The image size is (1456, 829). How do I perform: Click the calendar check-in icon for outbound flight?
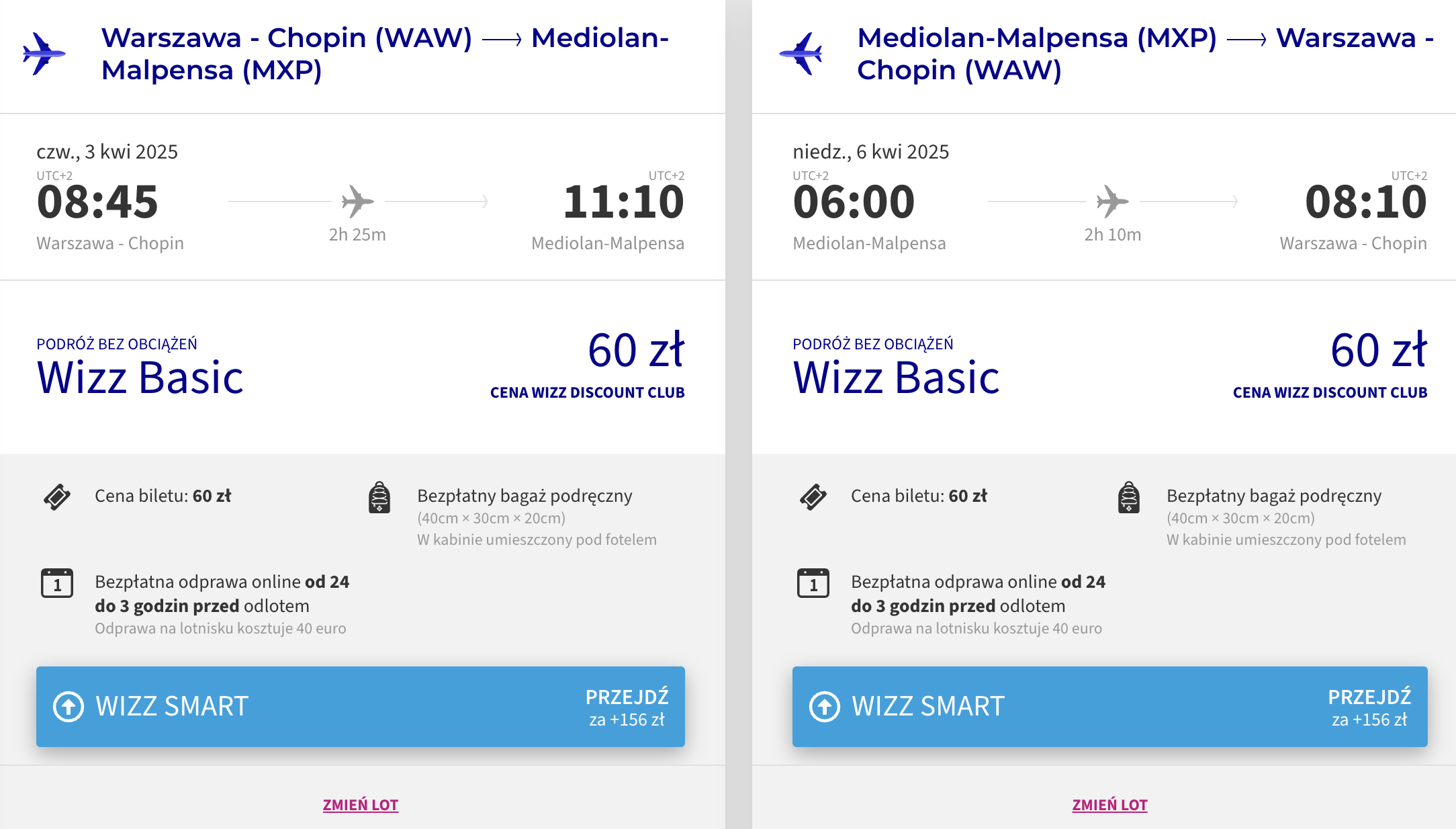[x=57, y=583]
